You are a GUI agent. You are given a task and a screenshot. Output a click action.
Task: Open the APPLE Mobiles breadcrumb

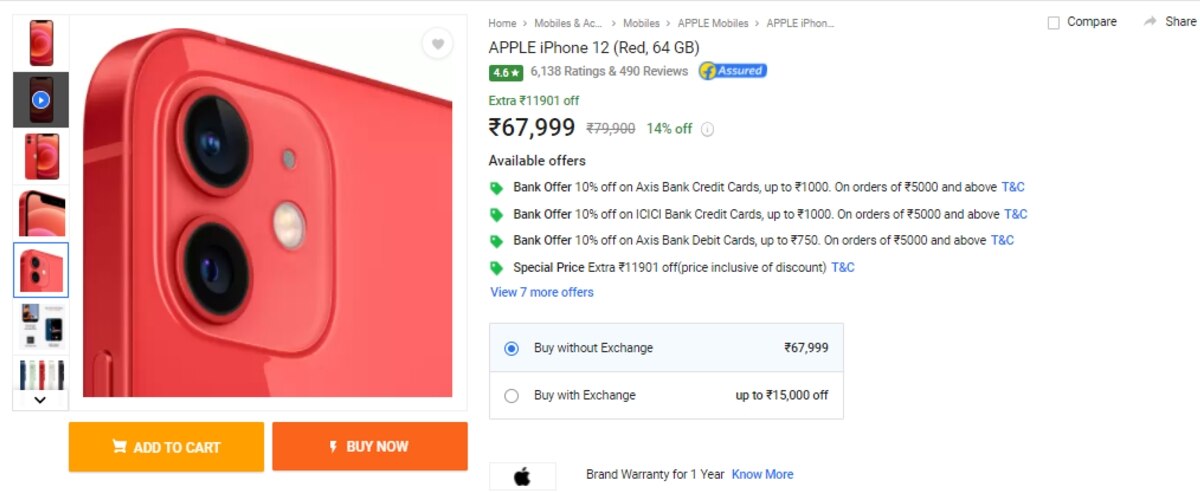714,23
